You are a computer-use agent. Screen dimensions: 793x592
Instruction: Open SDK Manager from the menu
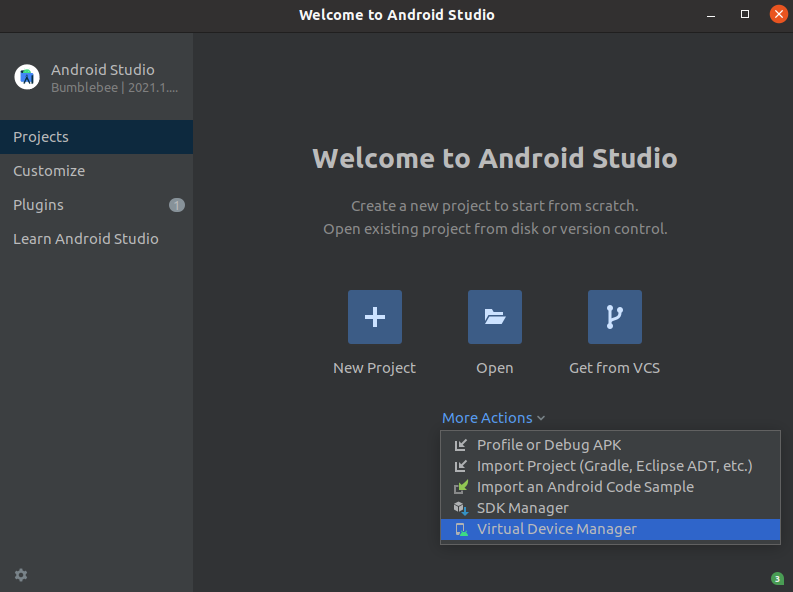tap(610, 508)
